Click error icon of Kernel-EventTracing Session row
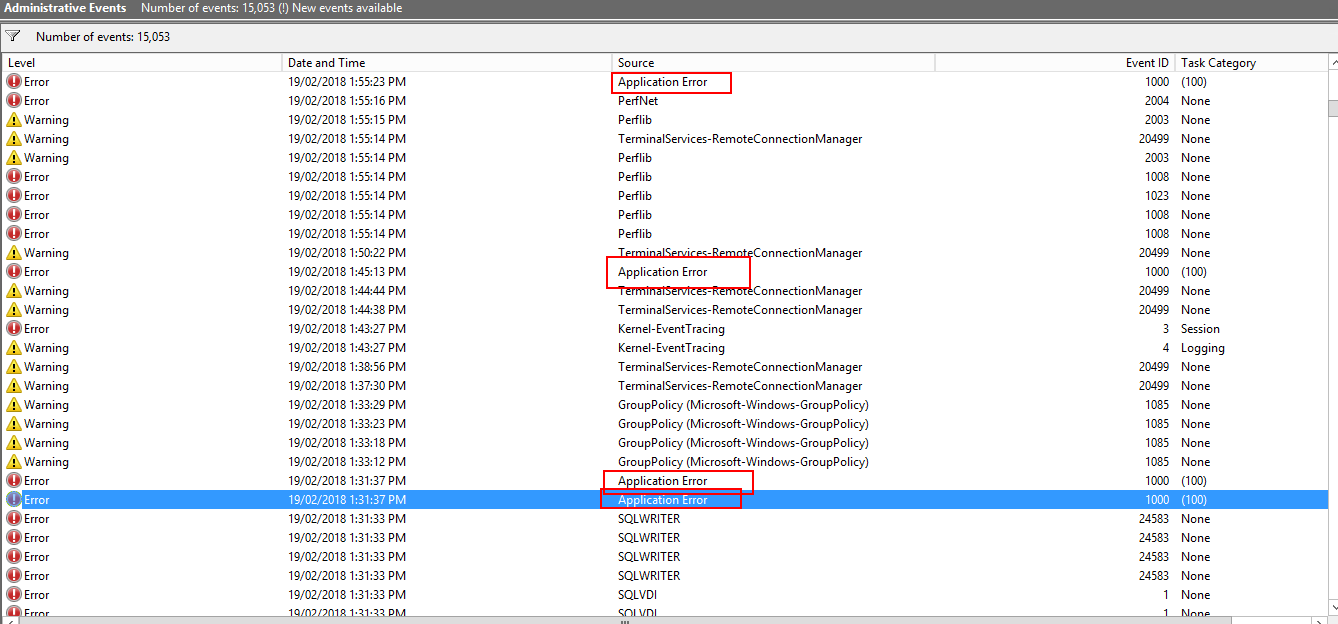The image size is (1338, 624). tap(14, 329)
